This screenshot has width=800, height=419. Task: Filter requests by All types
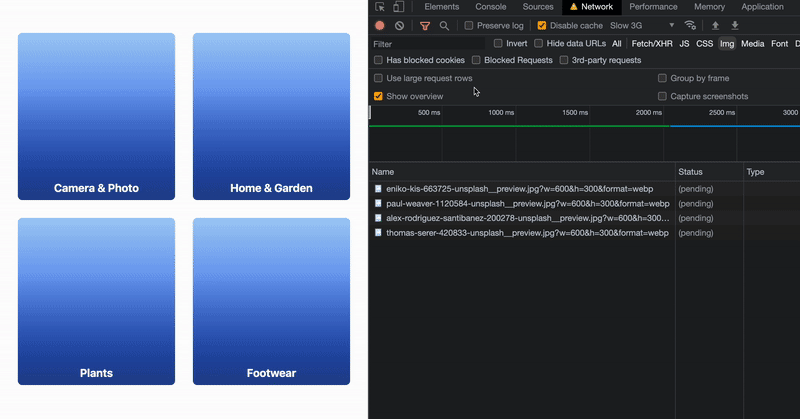pos(617,44)
